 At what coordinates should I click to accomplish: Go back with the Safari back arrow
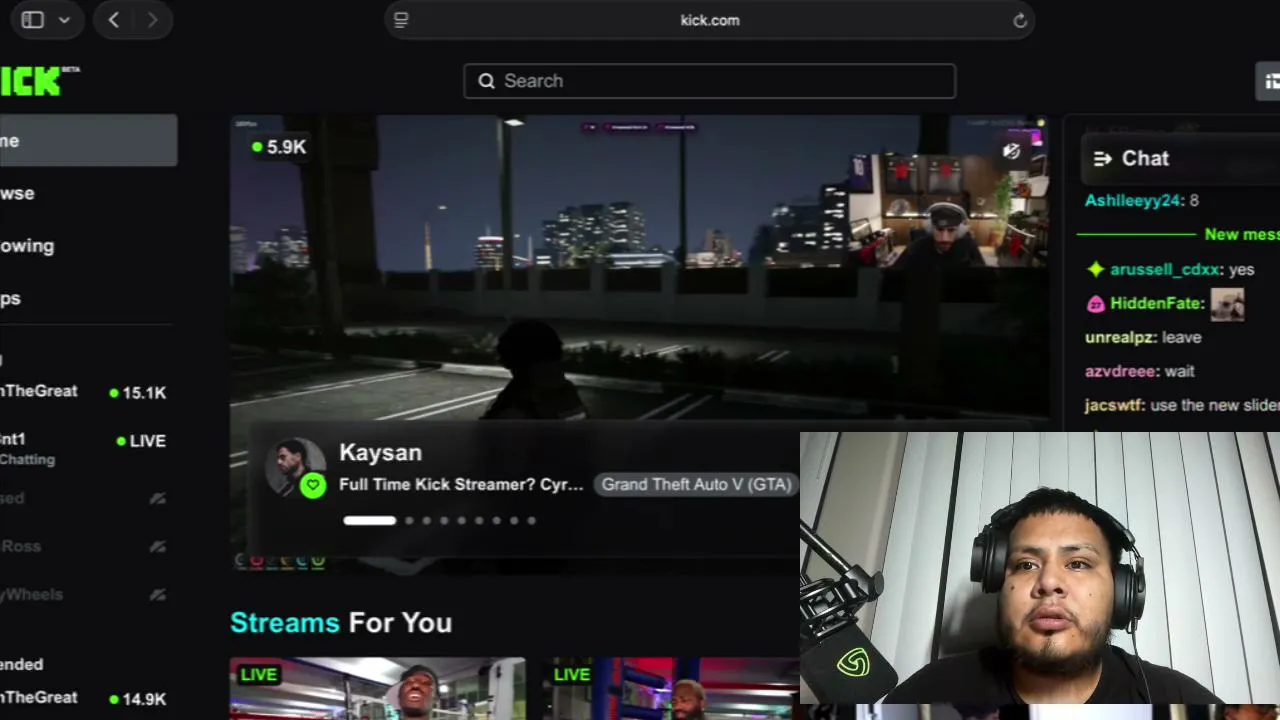coord(114,20)
